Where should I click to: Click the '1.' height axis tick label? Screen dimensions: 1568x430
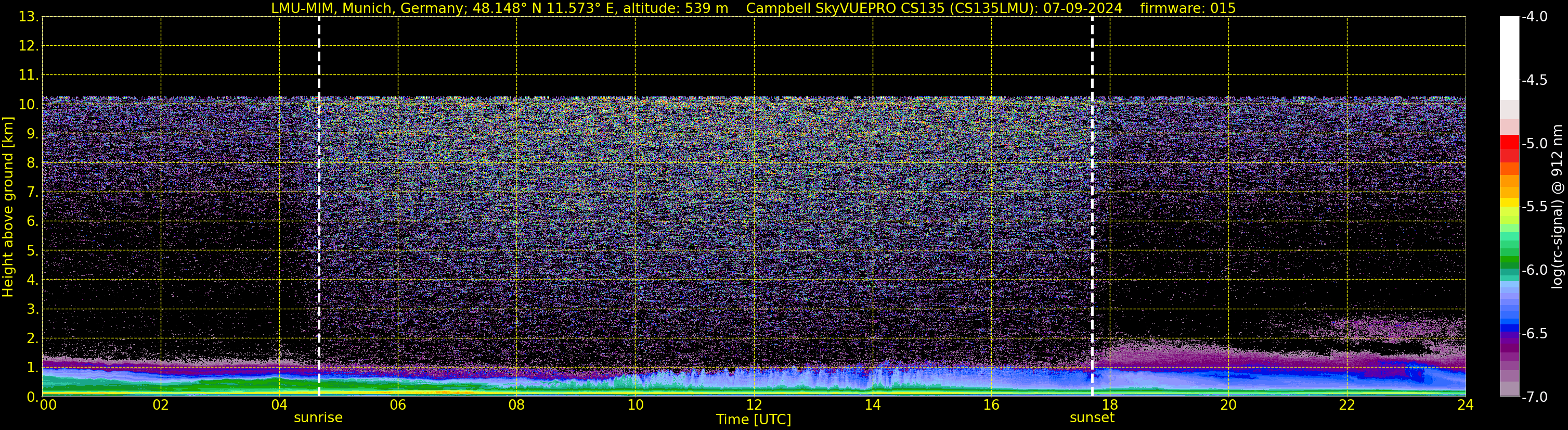tap(33, 368)
